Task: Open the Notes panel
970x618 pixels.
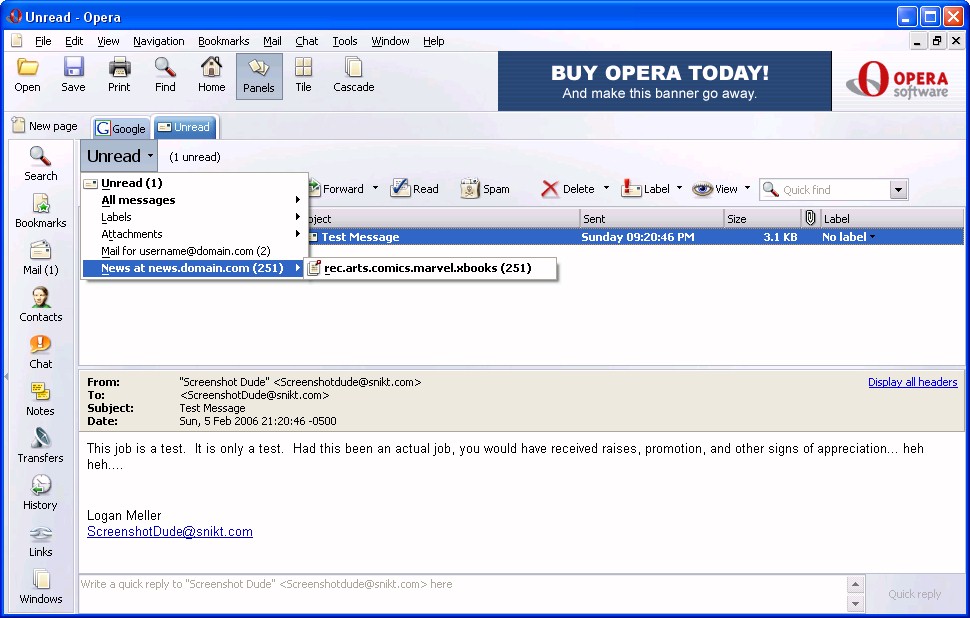Action: [40, 398]
